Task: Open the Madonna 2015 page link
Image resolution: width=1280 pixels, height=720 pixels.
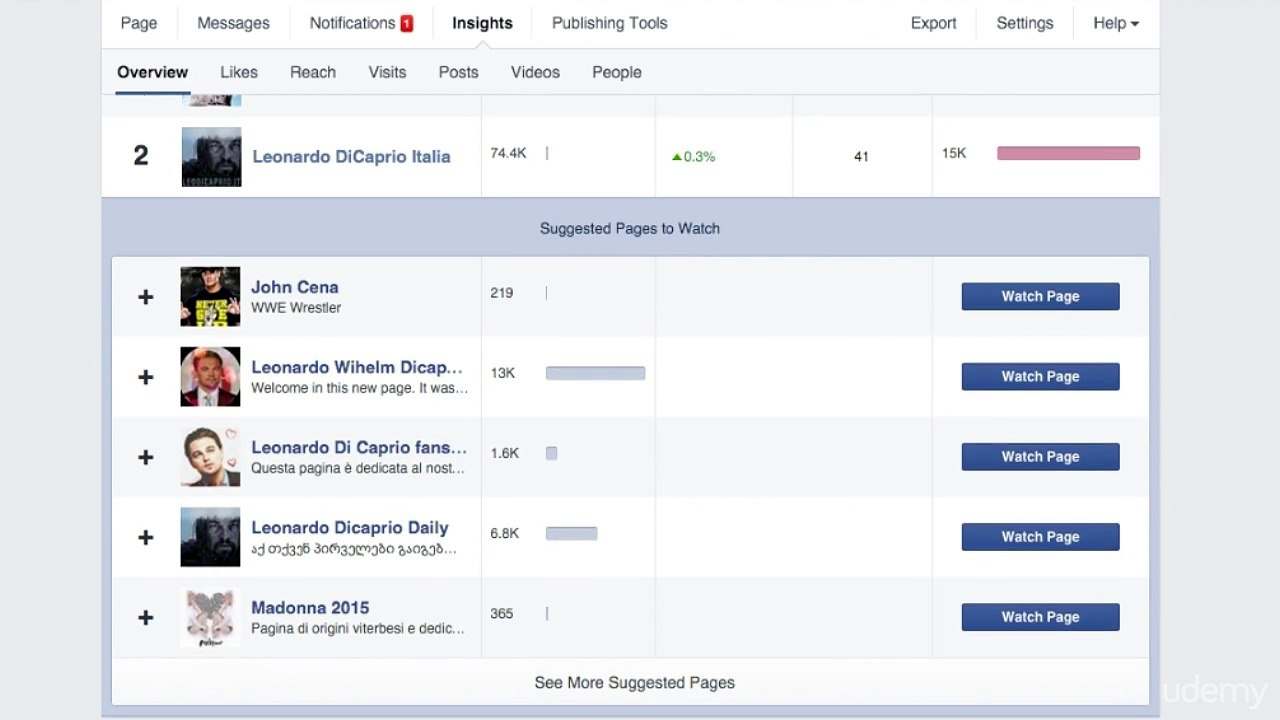Action: coord(310,607)
